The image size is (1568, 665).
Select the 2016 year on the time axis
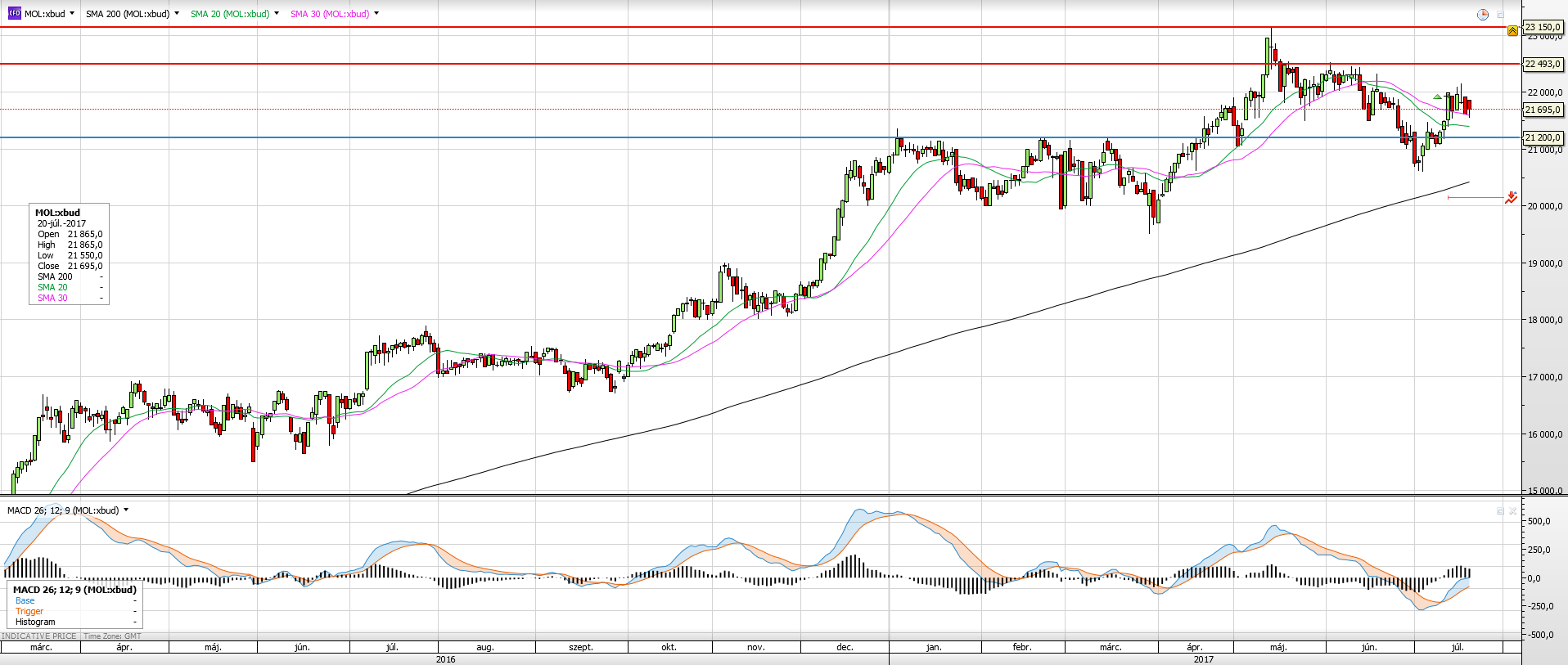tap(445, 659)
